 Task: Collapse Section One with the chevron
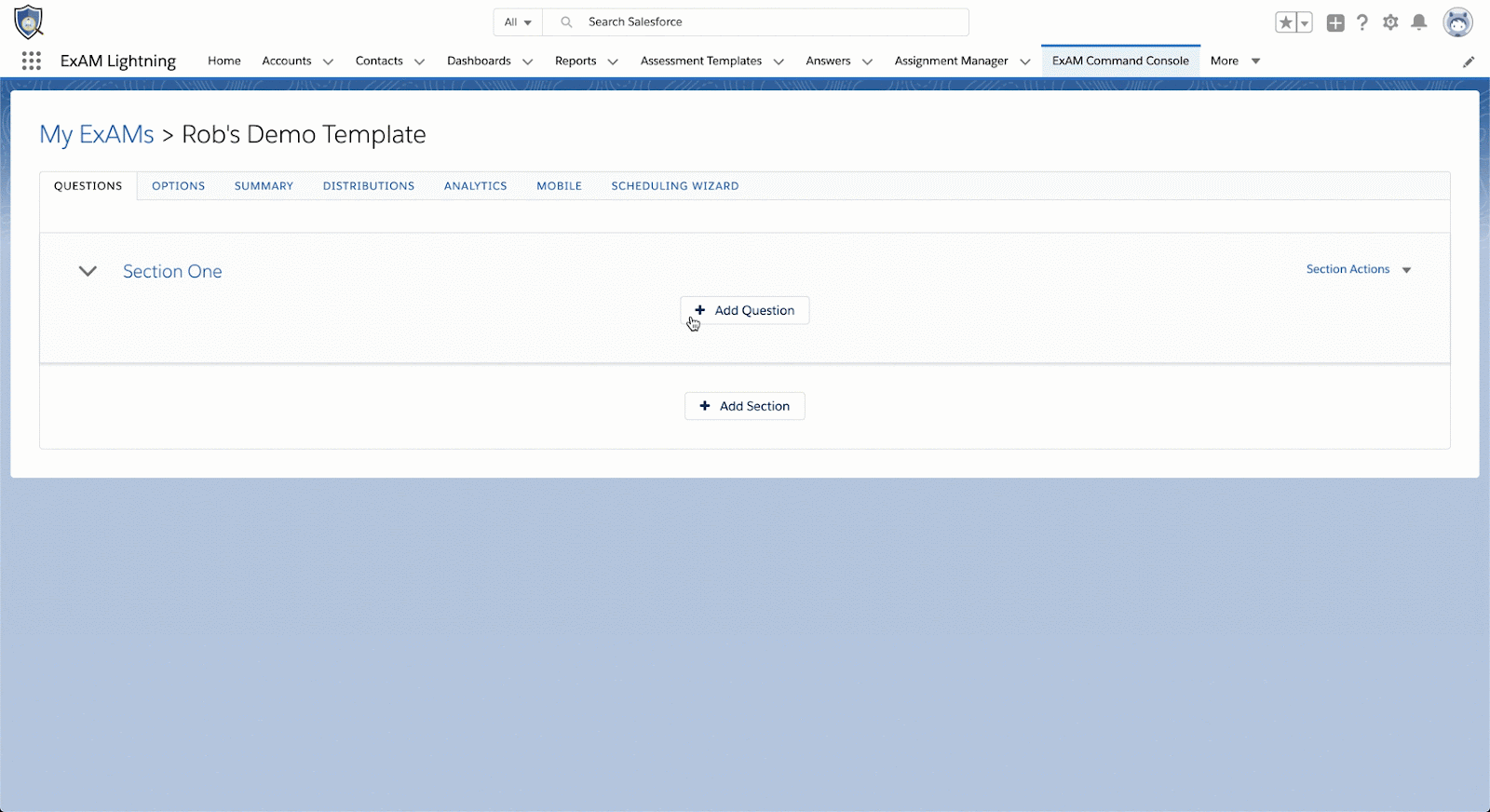pyautogui.click(x=88, y=271)
